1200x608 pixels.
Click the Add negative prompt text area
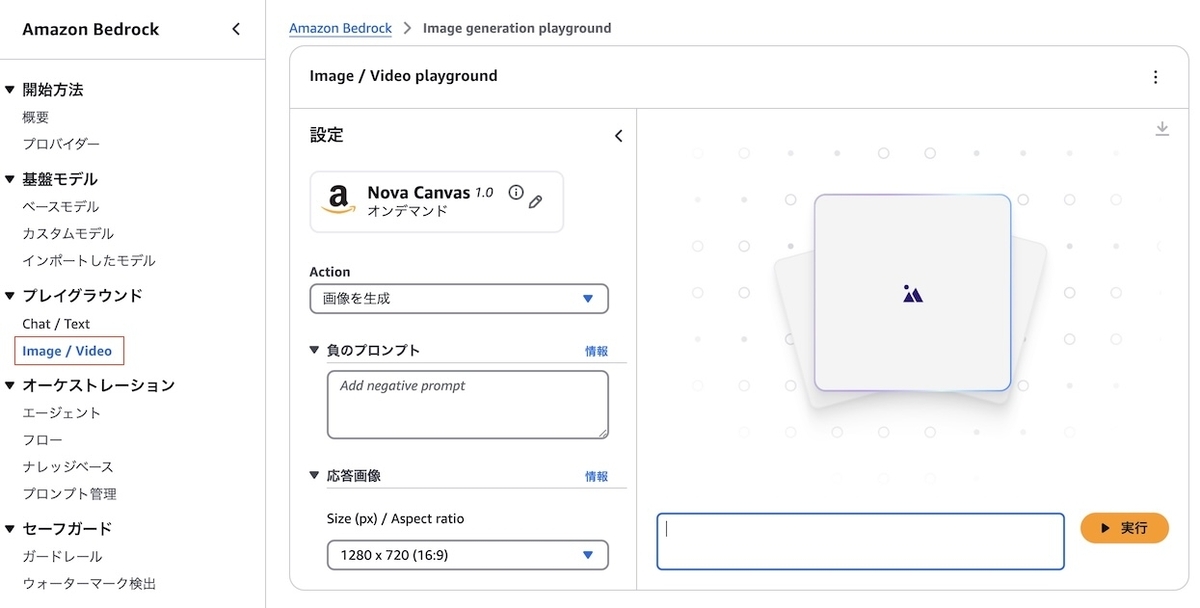pos(467,405)
